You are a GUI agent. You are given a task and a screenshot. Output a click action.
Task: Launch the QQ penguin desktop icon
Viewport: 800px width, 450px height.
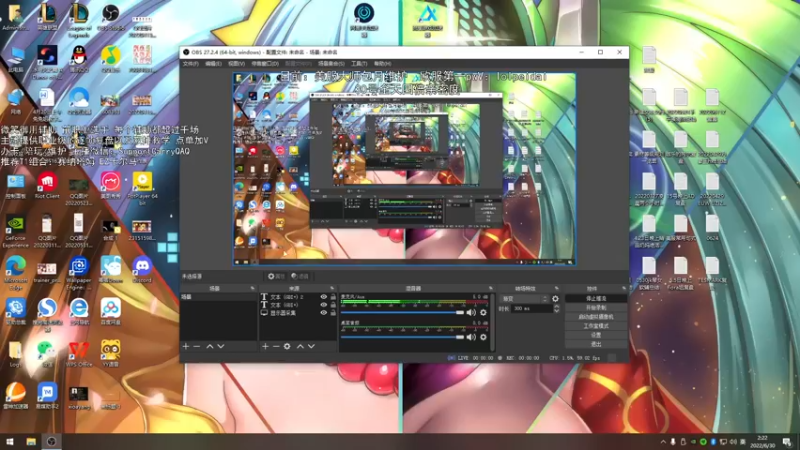click(79, 59)
